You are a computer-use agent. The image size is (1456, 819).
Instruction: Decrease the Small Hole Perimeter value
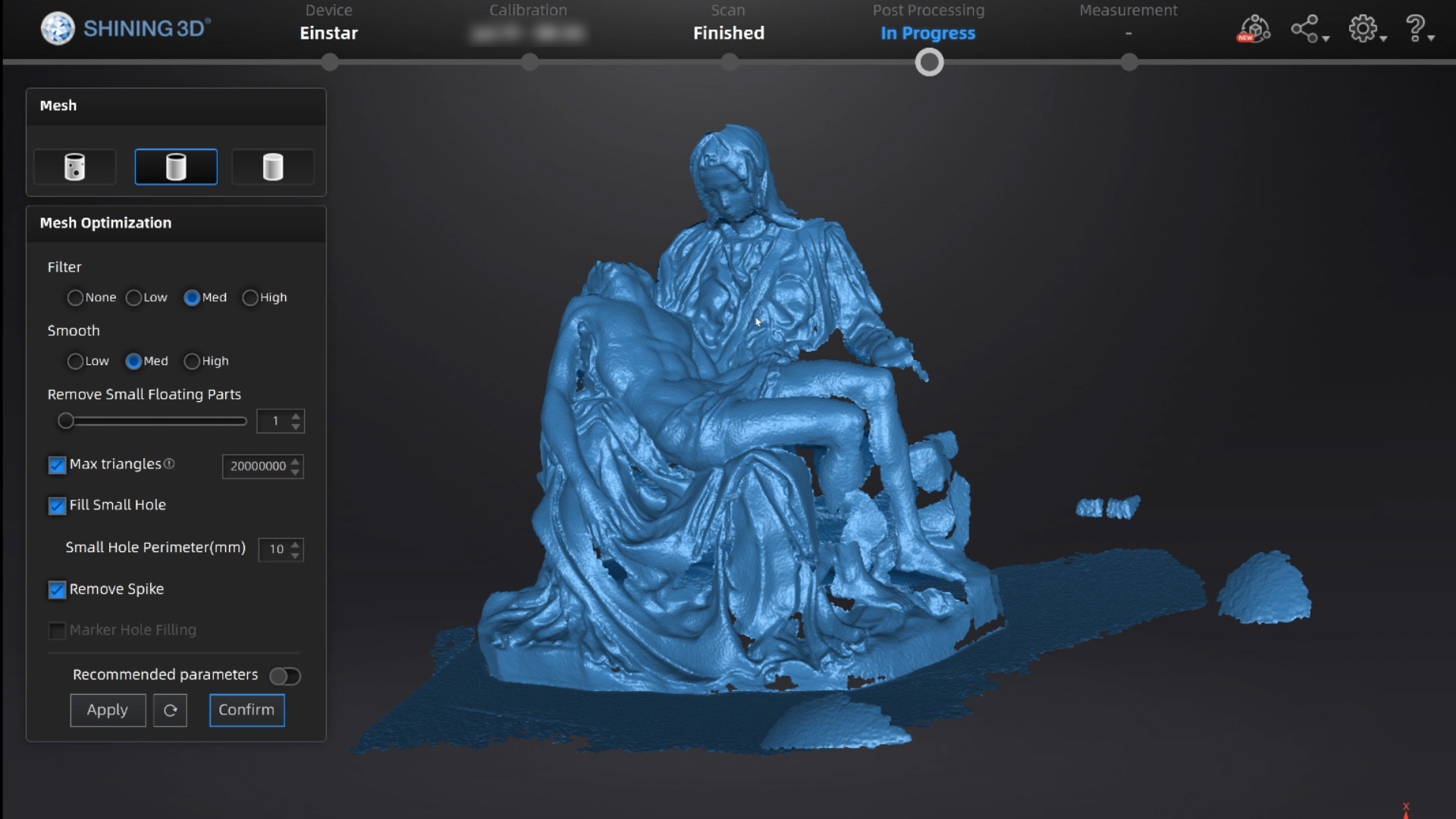coord(296,554)
